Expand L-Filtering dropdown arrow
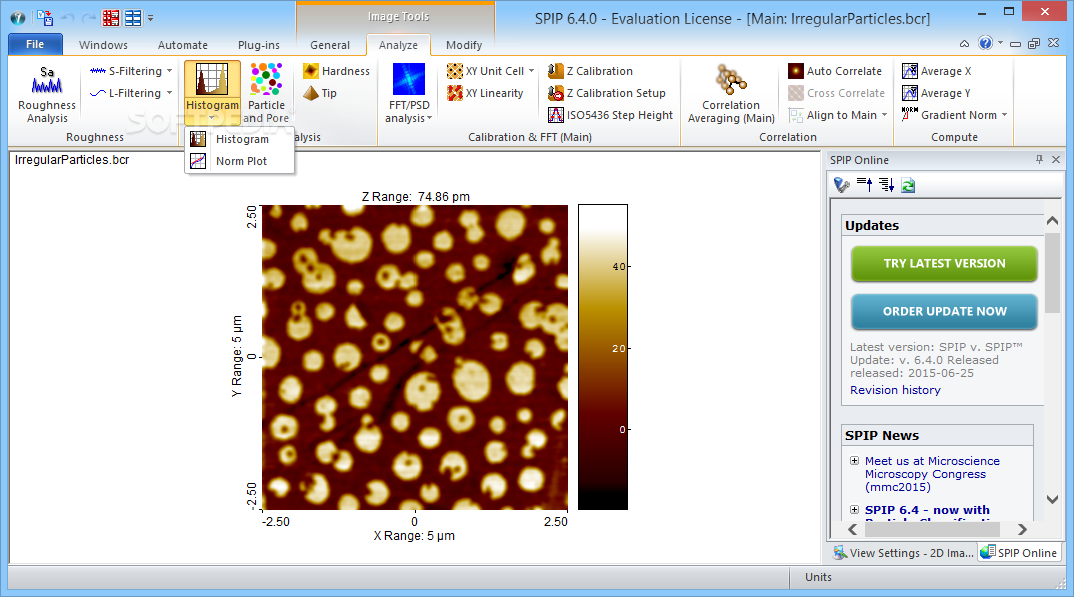1074x597 pixels. click(x=169, y=93)
